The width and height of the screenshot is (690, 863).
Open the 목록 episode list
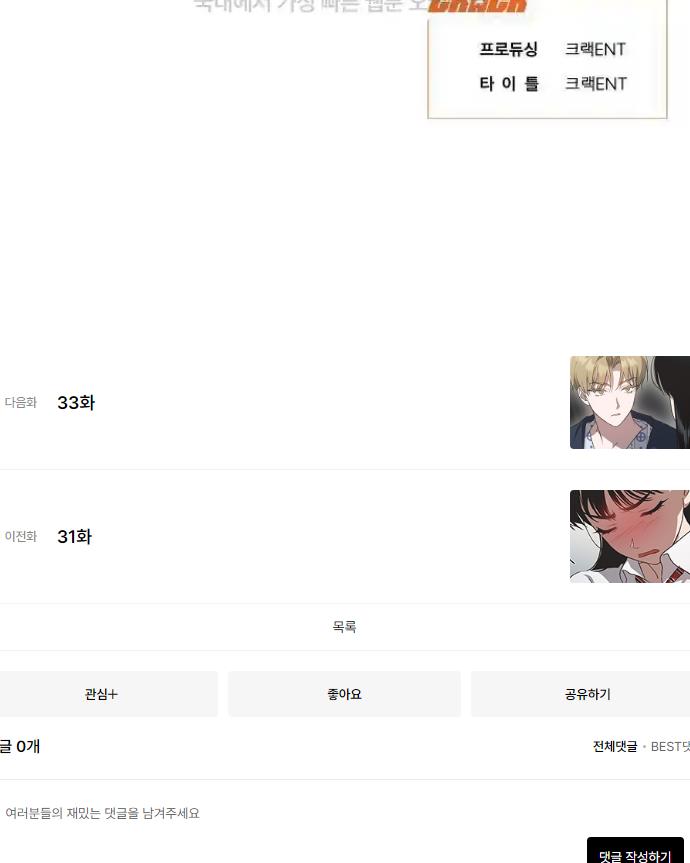(x=344, y=626)
